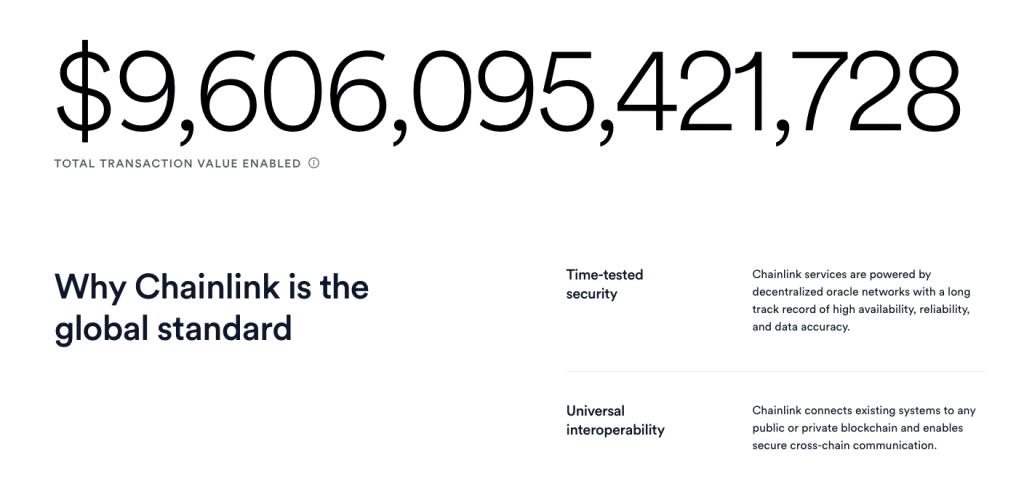Select the "Time-tested" feature title

tap(604, 274)
